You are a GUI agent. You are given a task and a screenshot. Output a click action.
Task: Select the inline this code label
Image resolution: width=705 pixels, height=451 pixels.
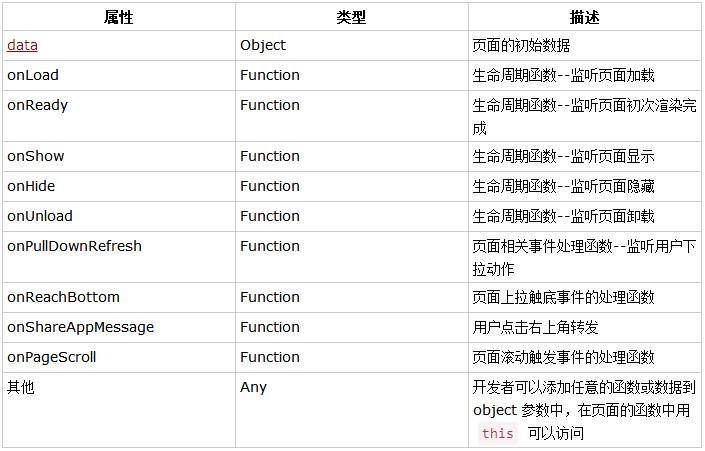[497, 433]
